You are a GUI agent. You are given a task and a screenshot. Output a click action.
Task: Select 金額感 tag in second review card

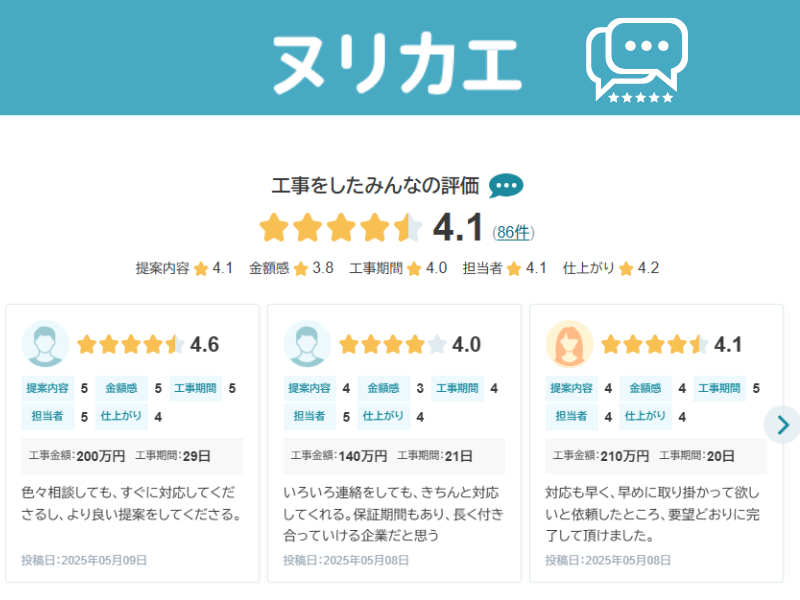[x=383, y=388]
